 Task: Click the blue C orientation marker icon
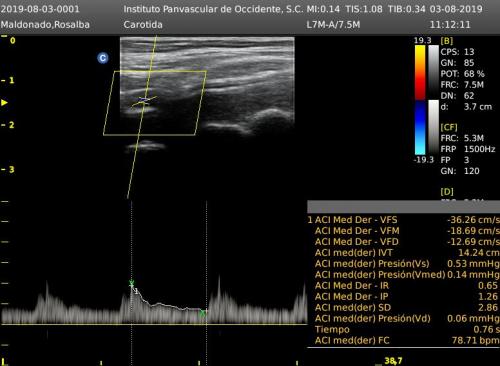[103, 58]
